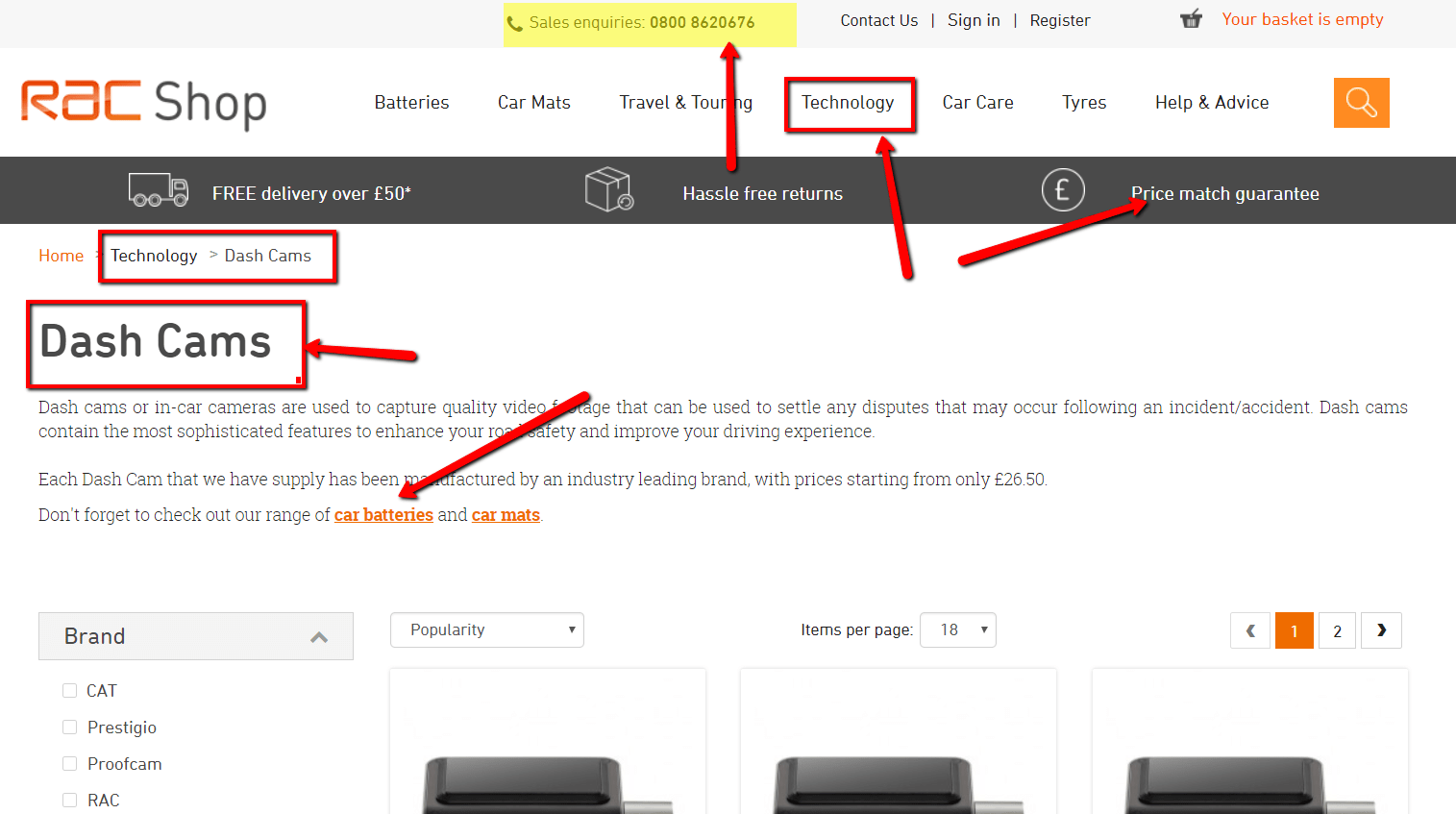Click the Register link

(x=1060, y=20)
